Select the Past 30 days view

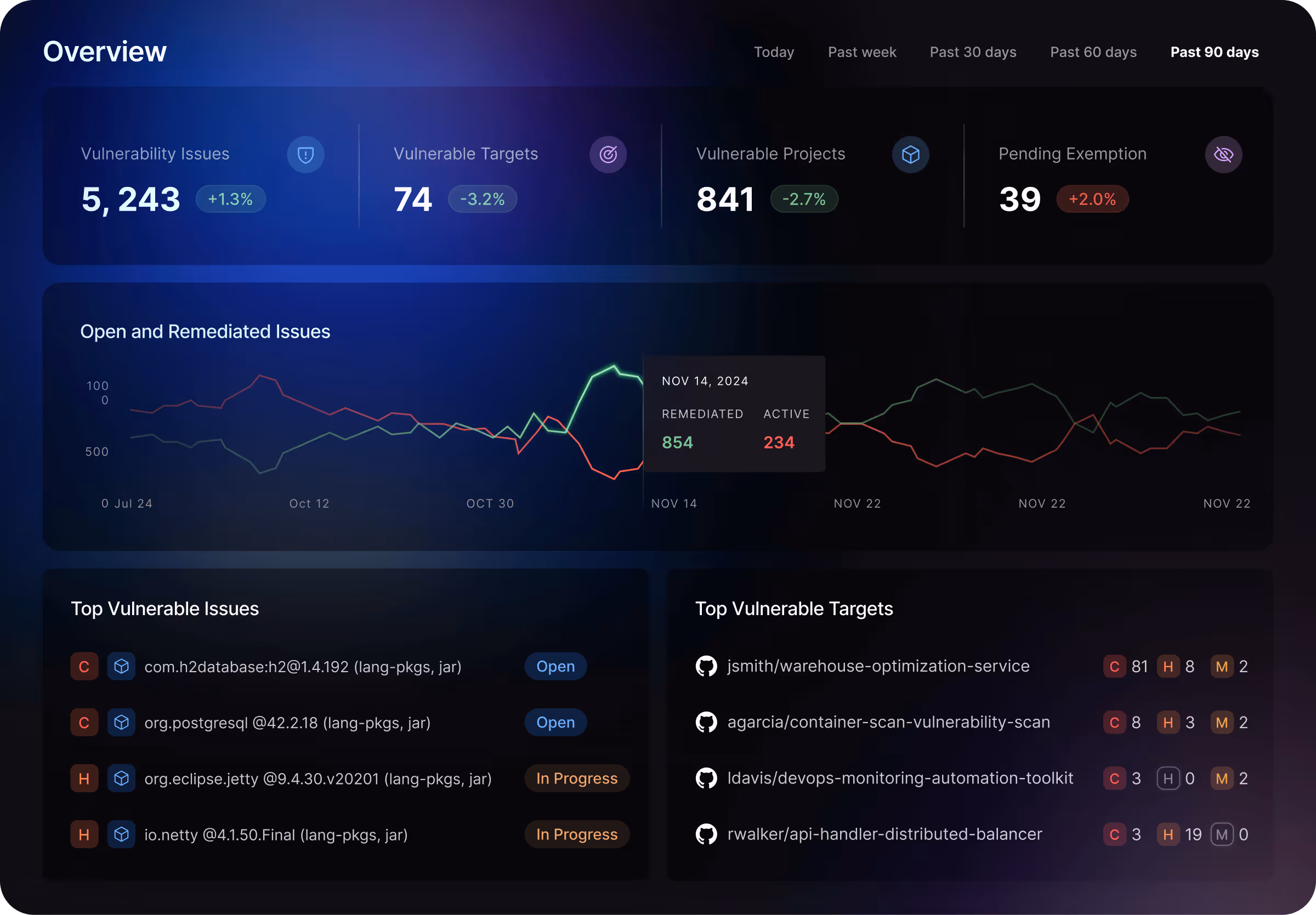tap(973, 52)
